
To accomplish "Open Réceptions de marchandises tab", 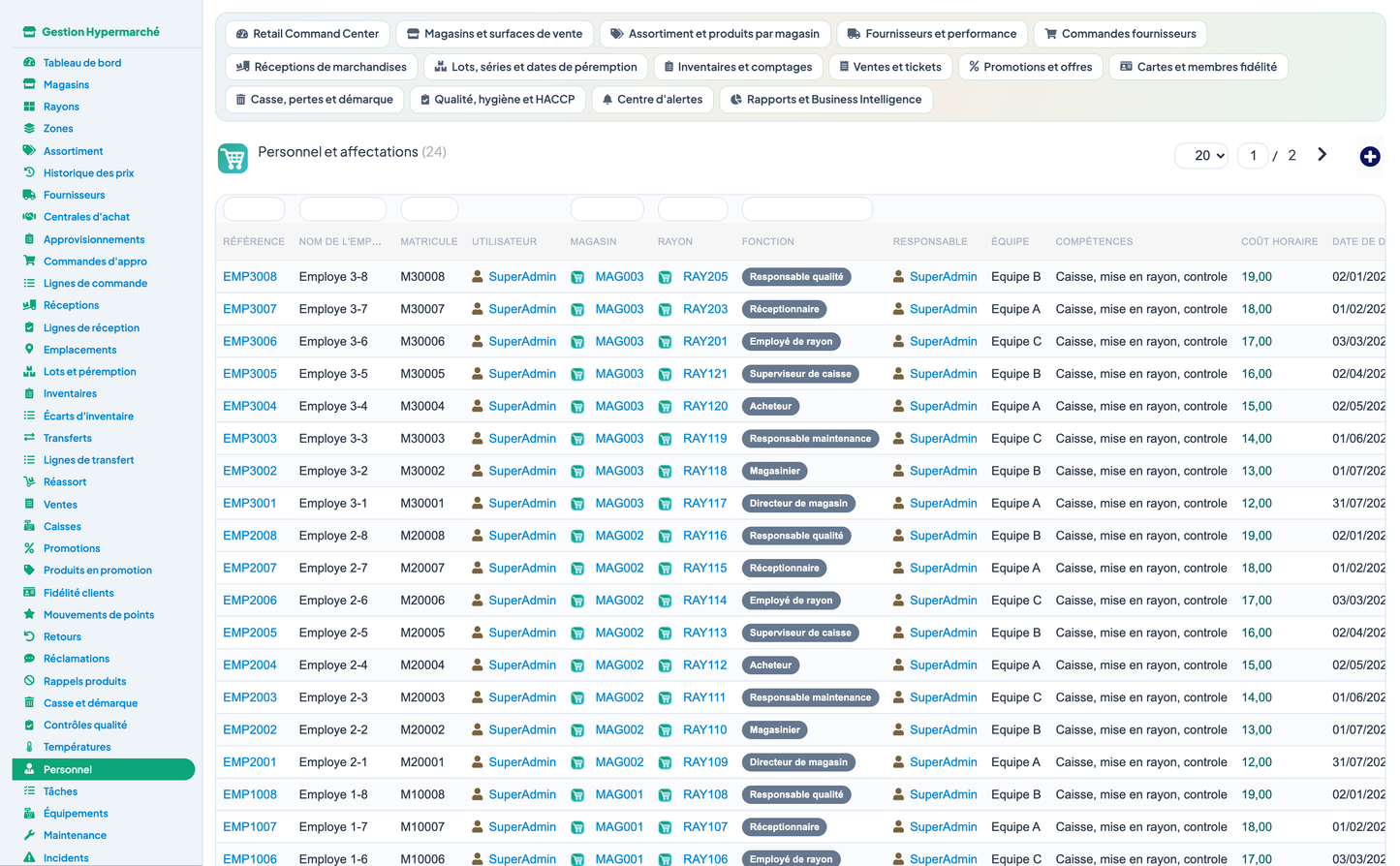I will pyautogui.click(x=322, y=67).
